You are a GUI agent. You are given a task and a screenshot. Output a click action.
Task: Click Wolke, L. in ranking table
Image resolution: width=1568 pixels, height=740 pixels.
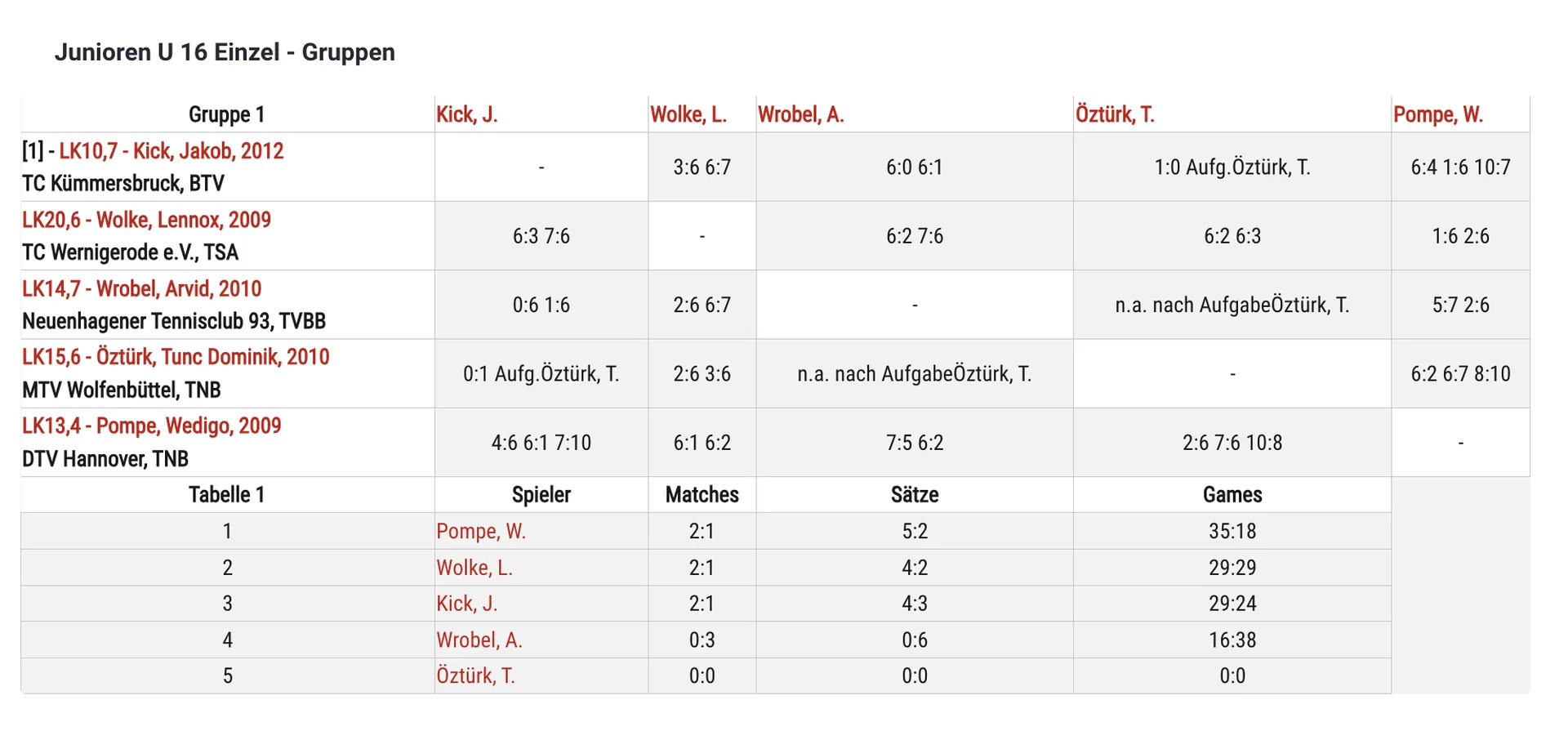474,568
